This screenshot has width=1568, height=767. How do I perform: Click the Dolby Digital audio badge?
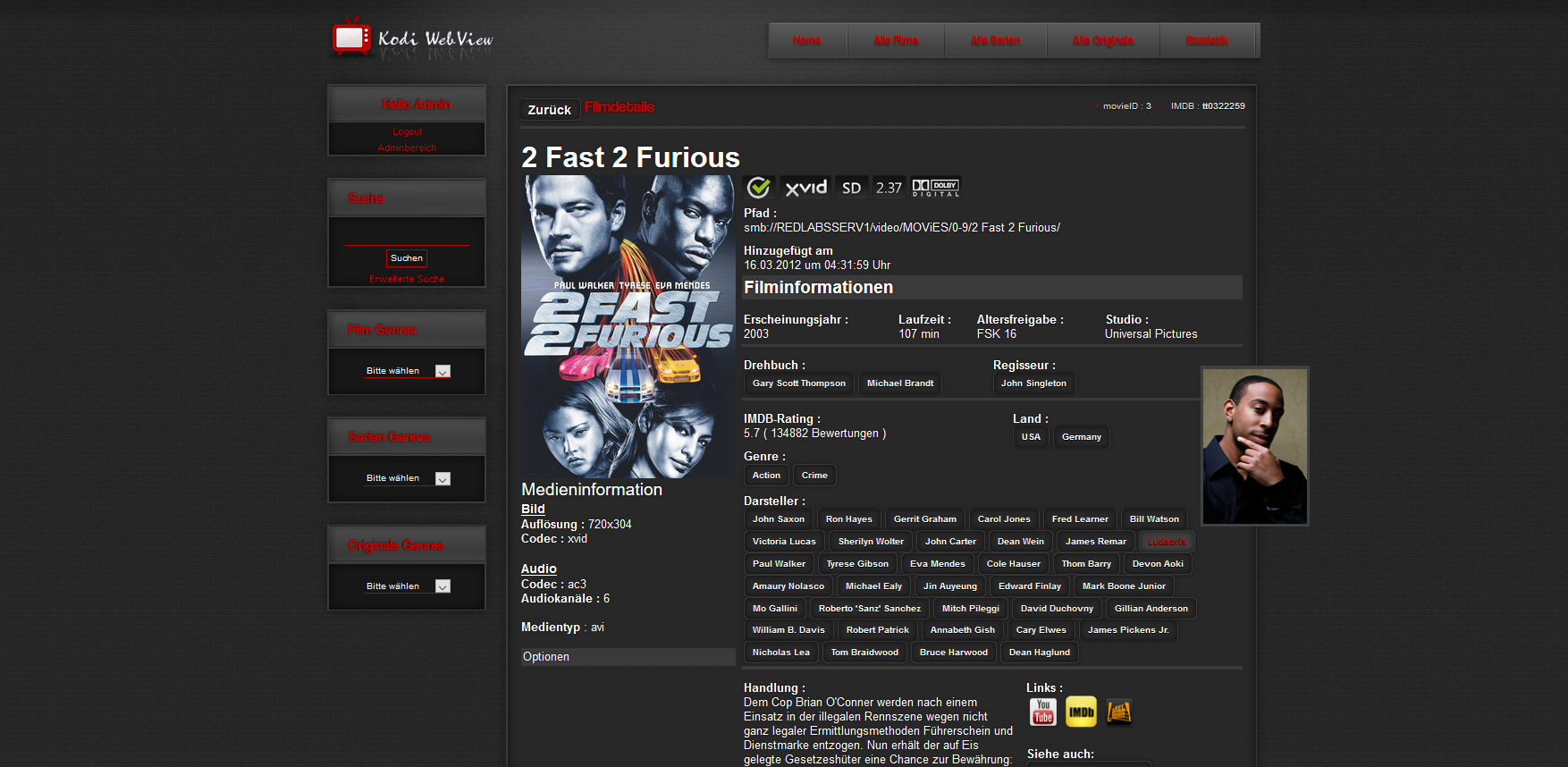936,187
